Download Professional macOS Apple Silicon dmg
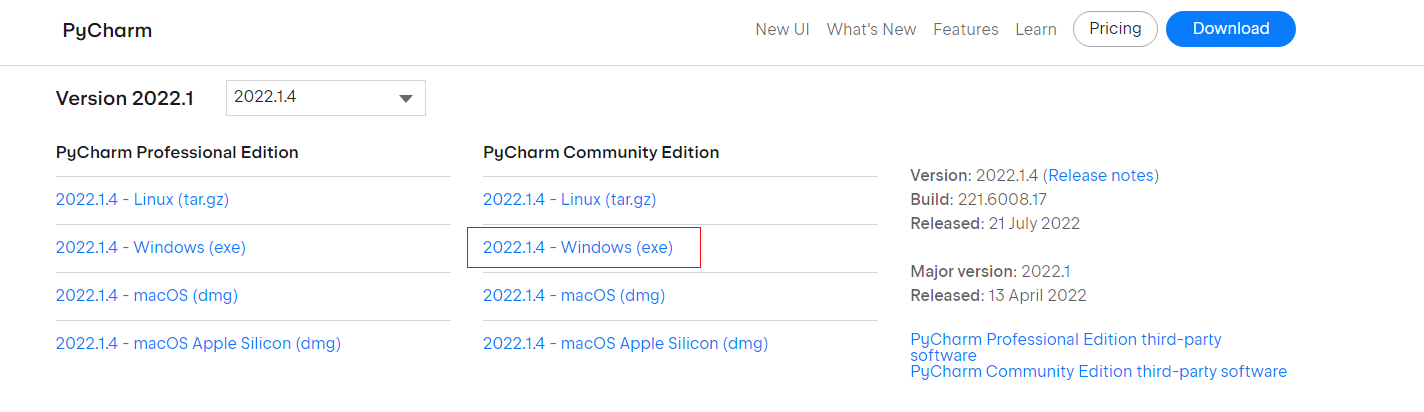1424x412 pixels. coord(198,344)
